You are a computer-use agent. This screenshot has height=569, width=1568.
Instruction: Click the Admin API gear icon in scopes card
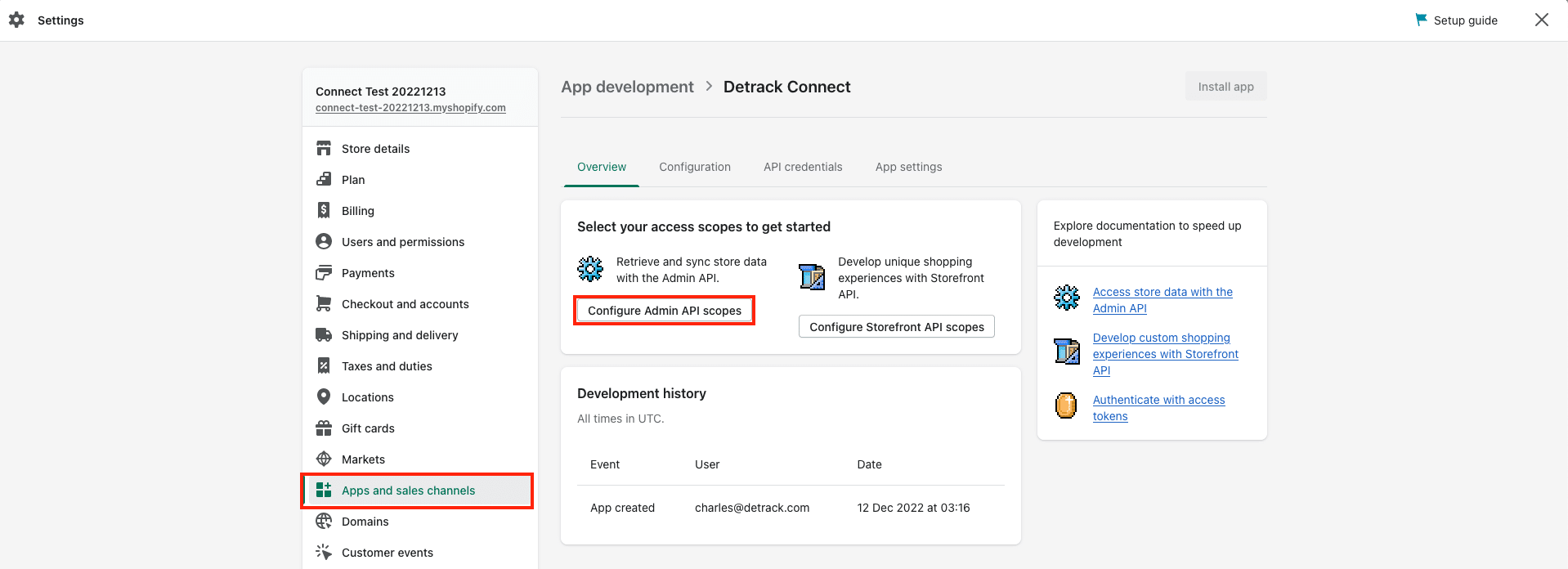[590, 268]
